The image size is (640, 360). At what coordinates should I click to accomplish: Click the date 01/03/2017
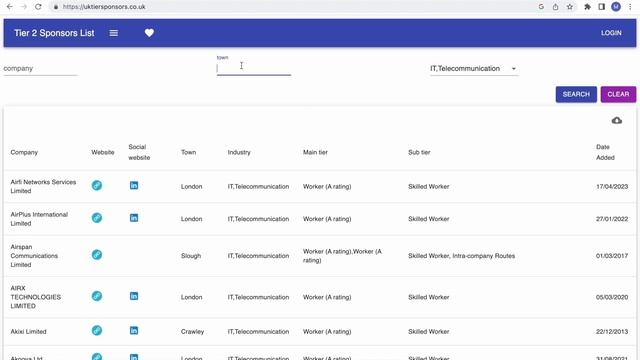pos(612,256)
